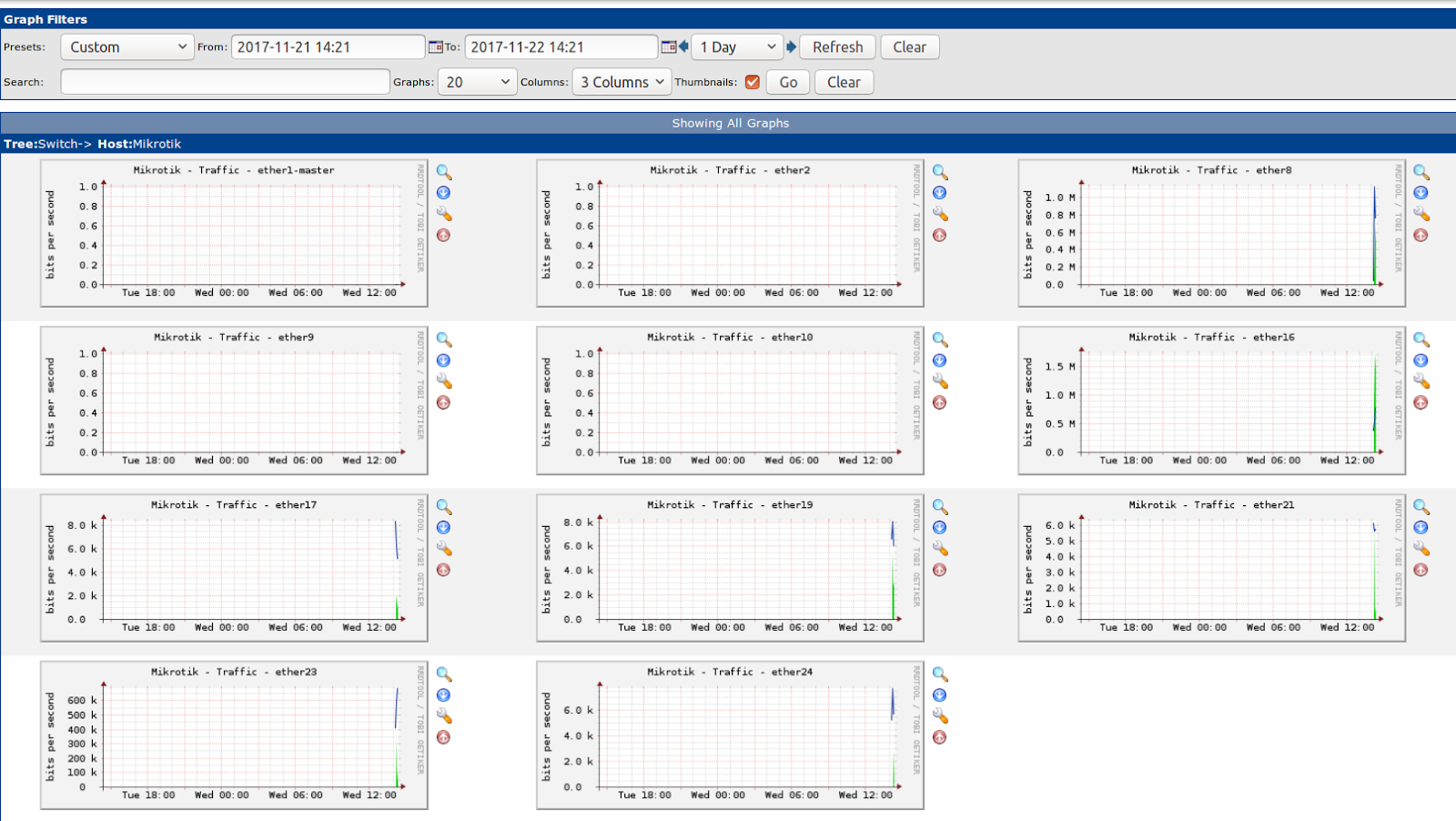Screen dimensions: 1456x821
Task: Open the Presets dropdown showing Custom
Action: [x=126, y=46]
